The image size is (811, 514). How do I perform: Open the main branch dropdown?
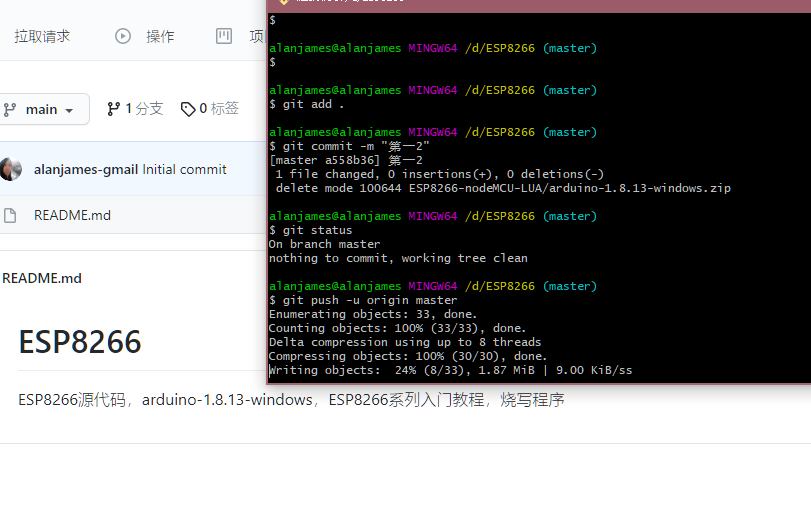[43, 109]
